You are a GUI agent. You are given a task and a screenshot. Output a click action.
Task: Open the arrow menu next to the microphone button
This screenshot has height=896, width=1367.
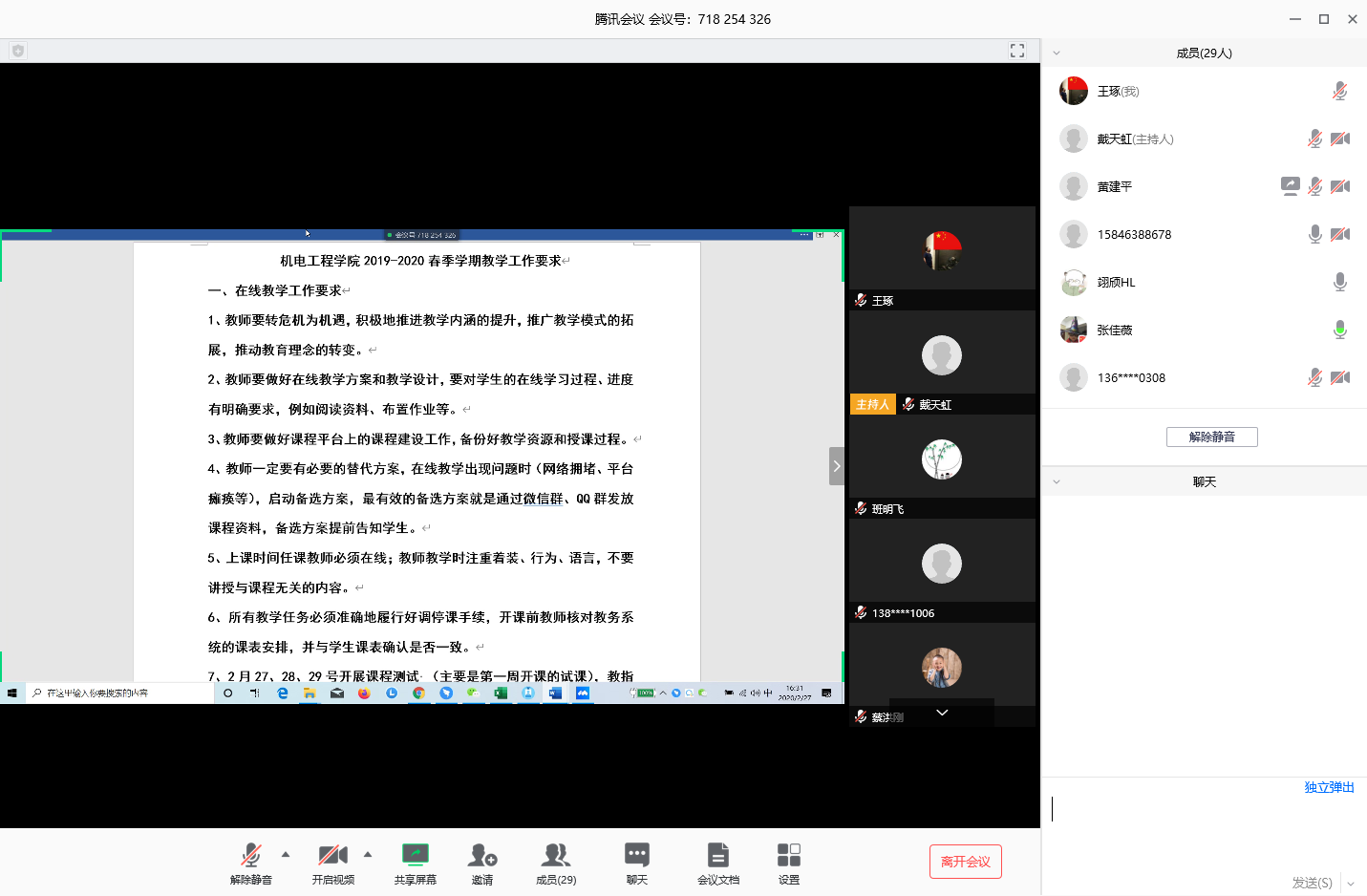tap(286, 854)
